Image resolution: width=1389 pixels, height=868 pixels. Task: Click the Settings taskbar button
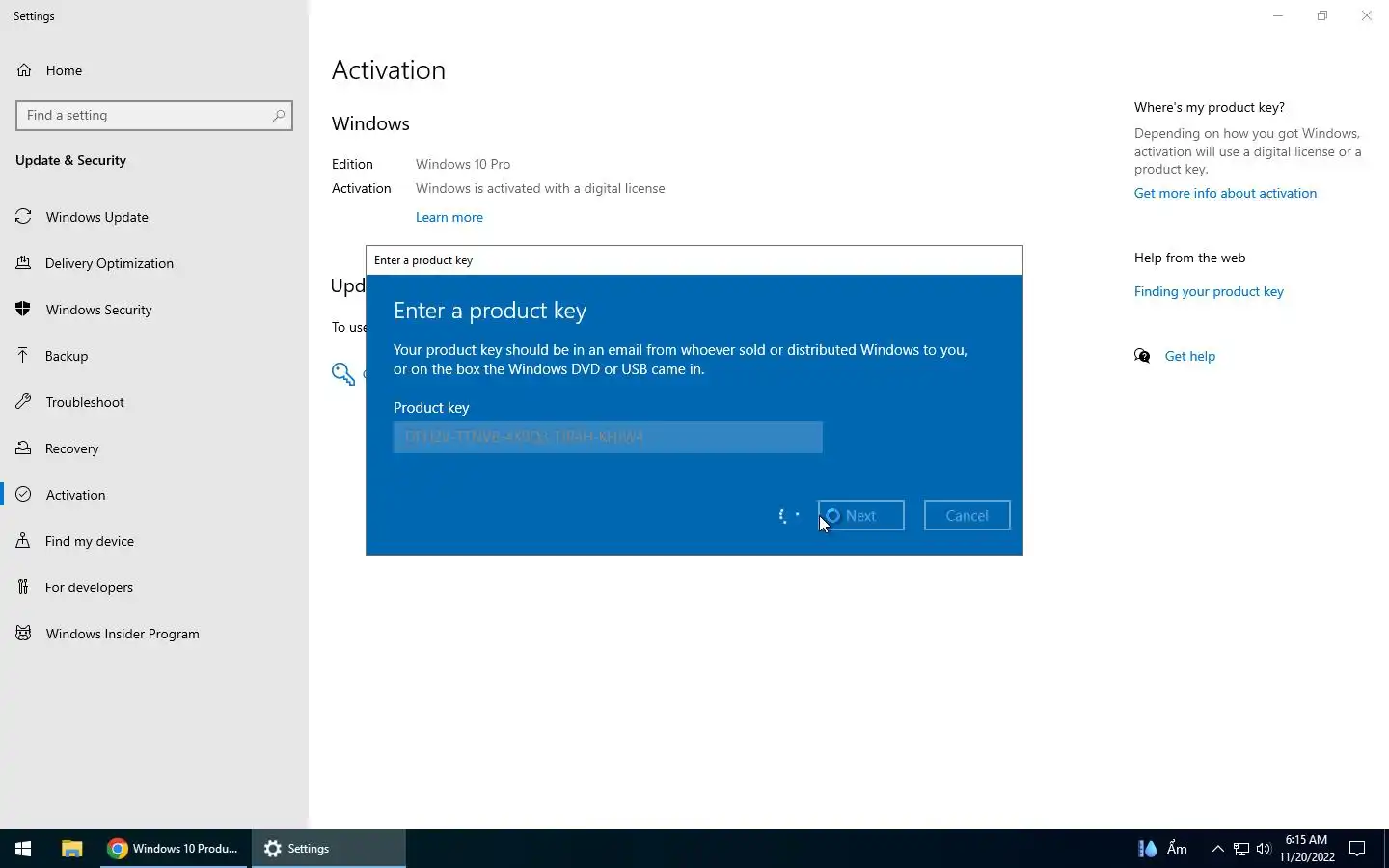click(328, 849)
